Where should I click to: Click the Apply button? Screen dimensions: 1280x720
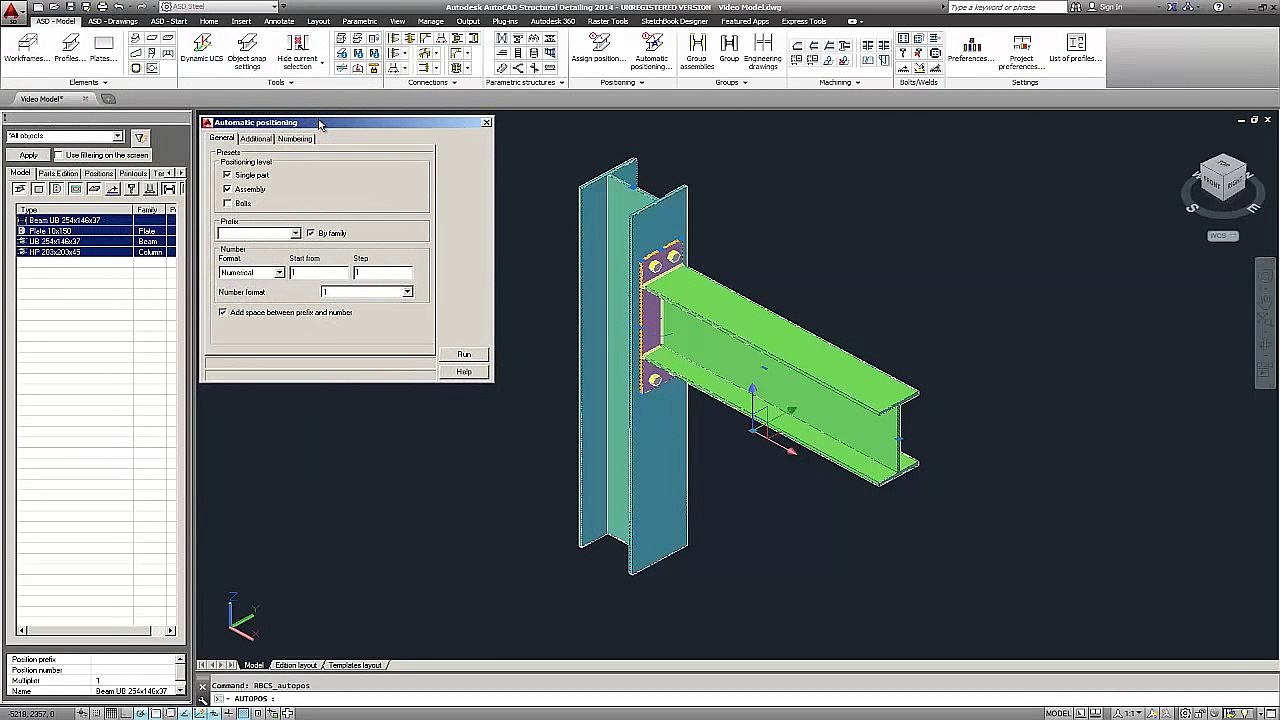click(x=28, y=155)
